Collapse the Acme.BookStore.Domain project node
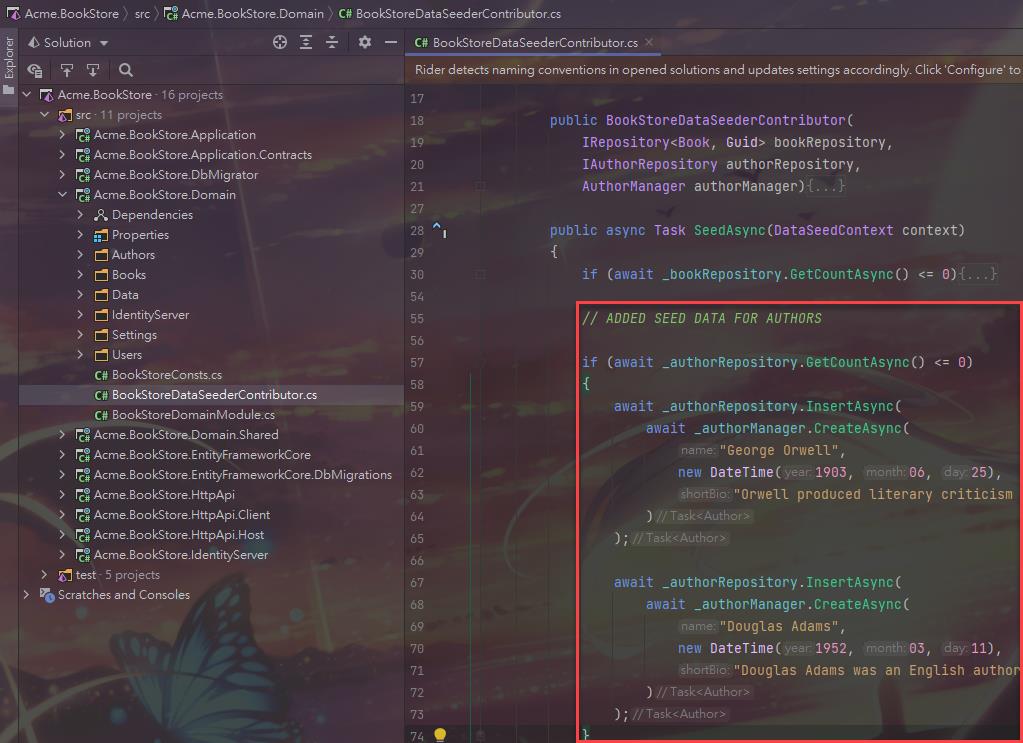 pos(62,195)
